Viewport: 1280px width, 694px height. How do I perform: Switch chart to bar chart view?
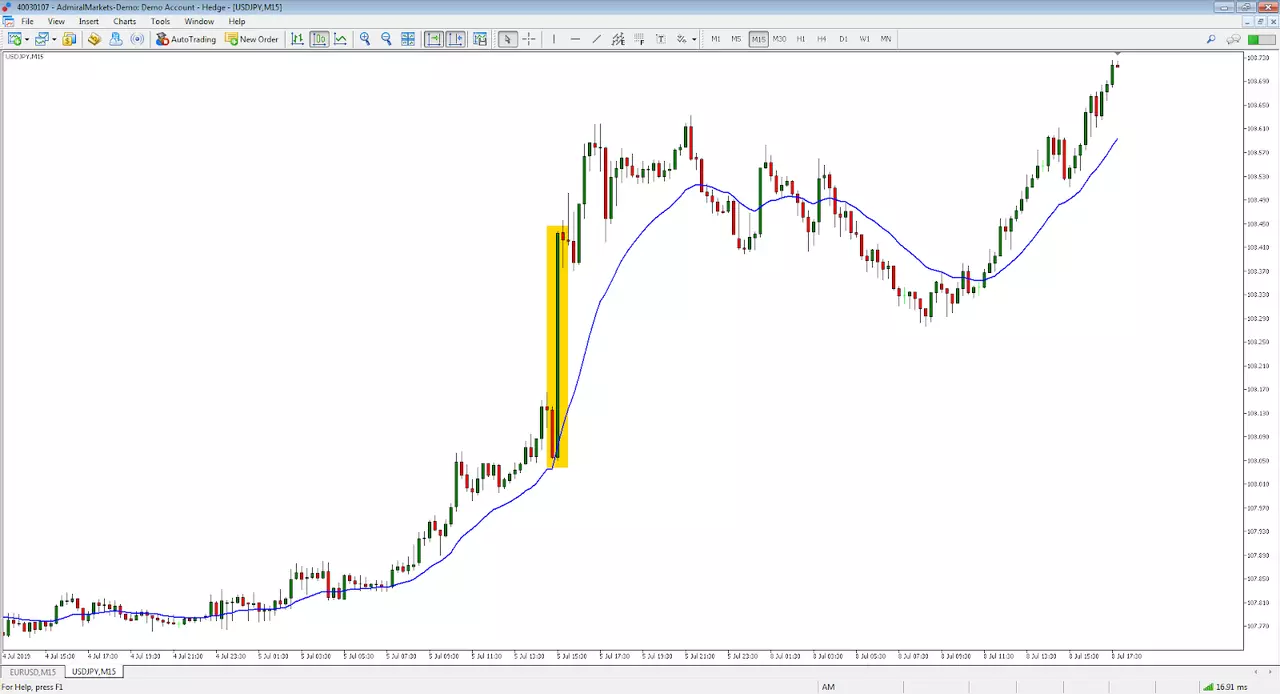click(x=297, y=39)
